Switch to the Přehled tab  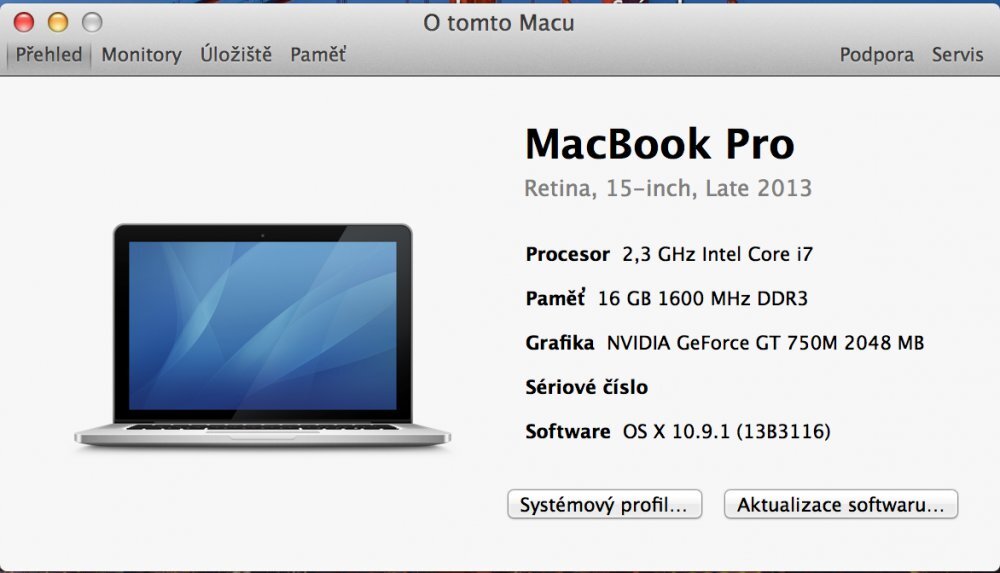[x=48, y=54]
